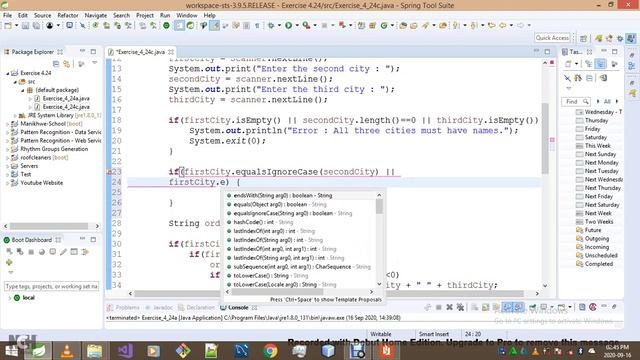This screenshot has height=360, width=640.
Task: Click the New file wizard toolbar icon
Action: (x=8, y=25)
